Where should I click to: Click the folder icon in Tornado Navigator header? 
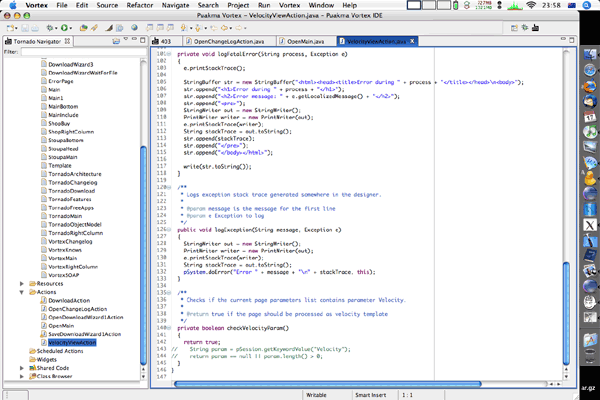coord(116,41)
